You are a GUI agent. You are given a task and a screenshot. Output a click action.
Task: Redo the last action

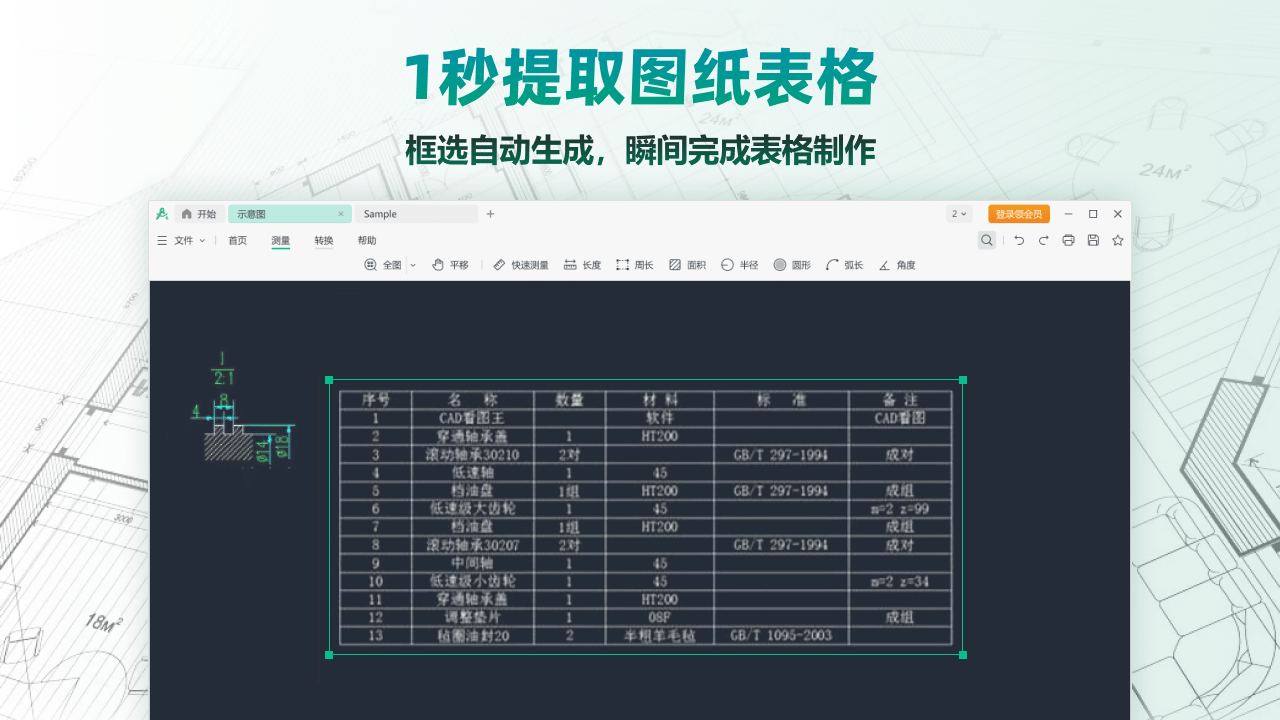click(x=1043, y=240)
